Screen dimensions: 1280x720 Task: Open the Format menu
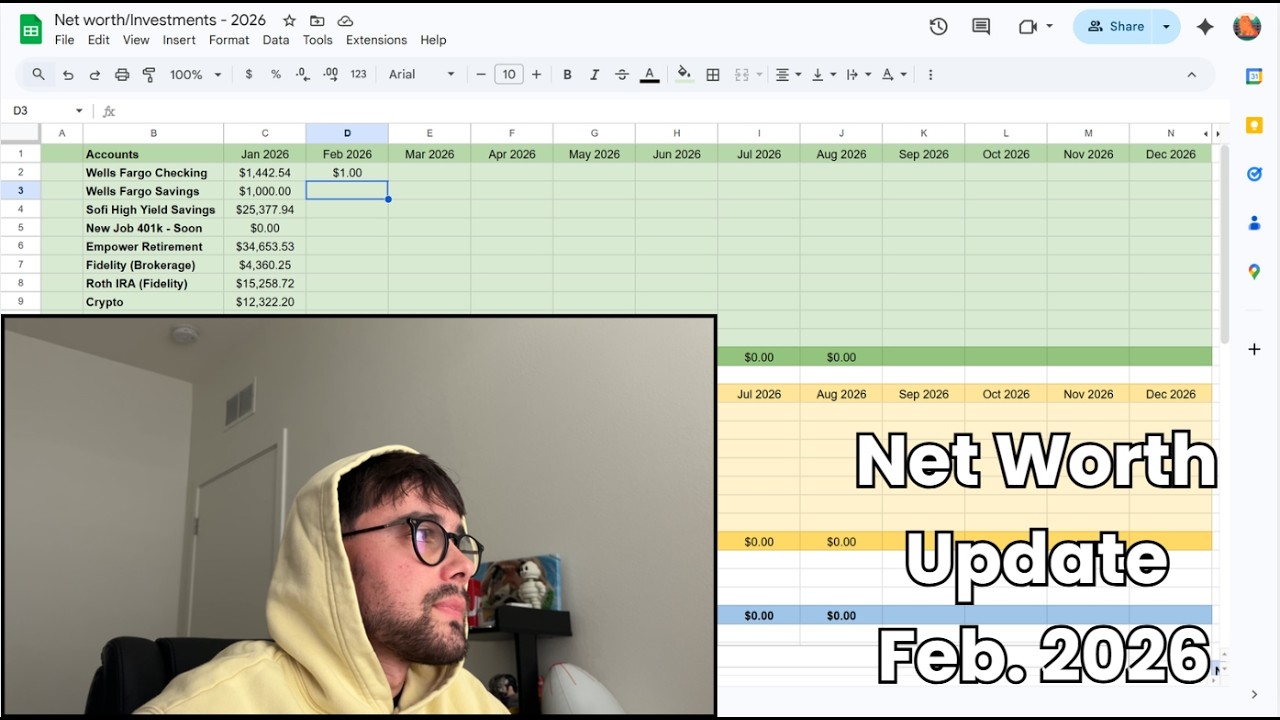tap(229, 40)
